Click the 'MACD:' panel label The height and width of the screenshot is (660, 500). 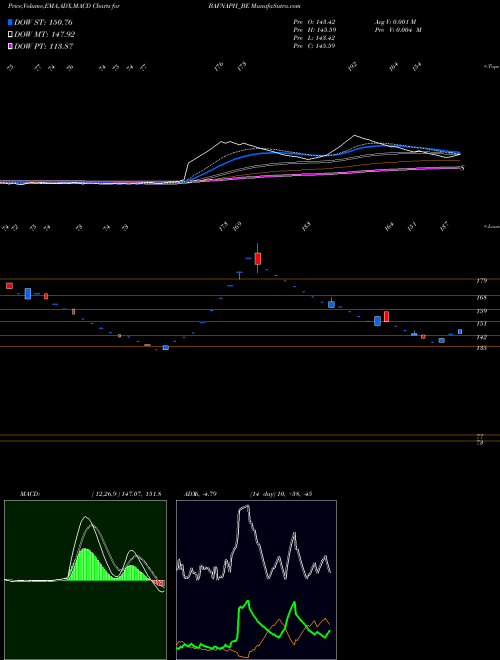pos(30,494)
